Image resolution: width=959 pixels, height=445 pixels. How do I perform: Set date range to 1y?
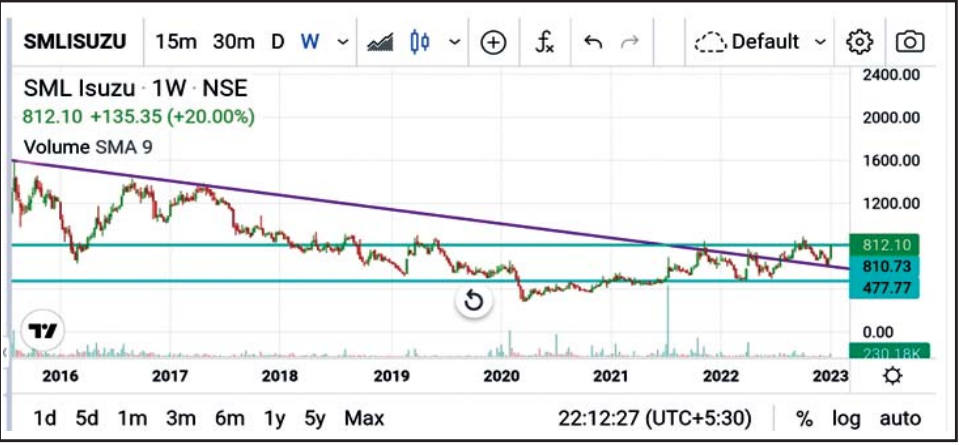tap(275, 419)
